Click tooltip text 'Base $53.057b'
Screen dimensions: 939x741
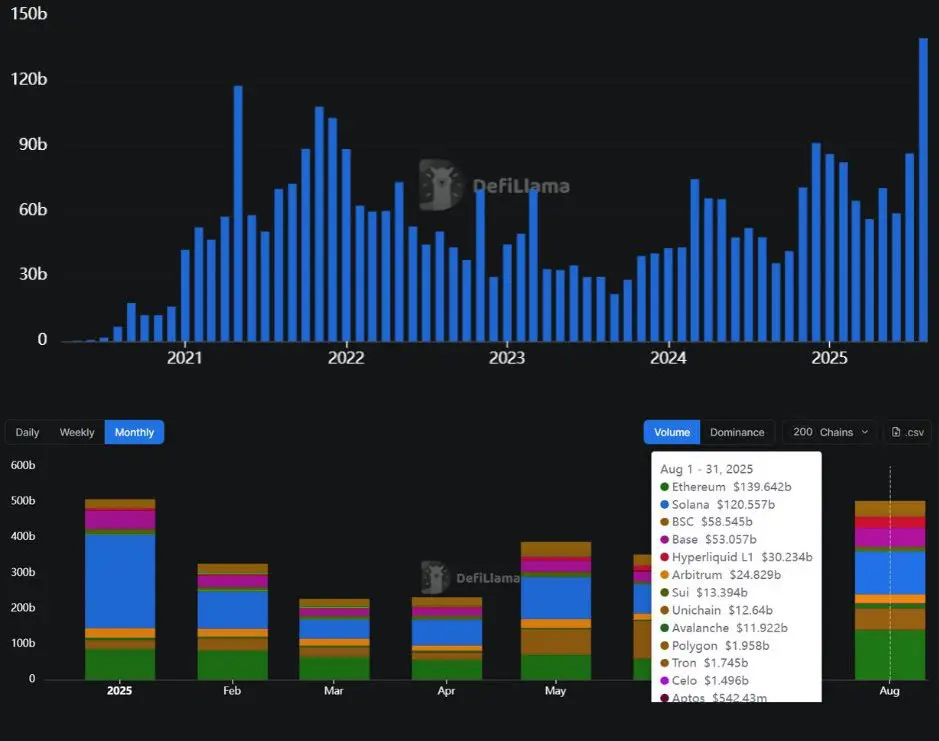[x=714, y=540]
